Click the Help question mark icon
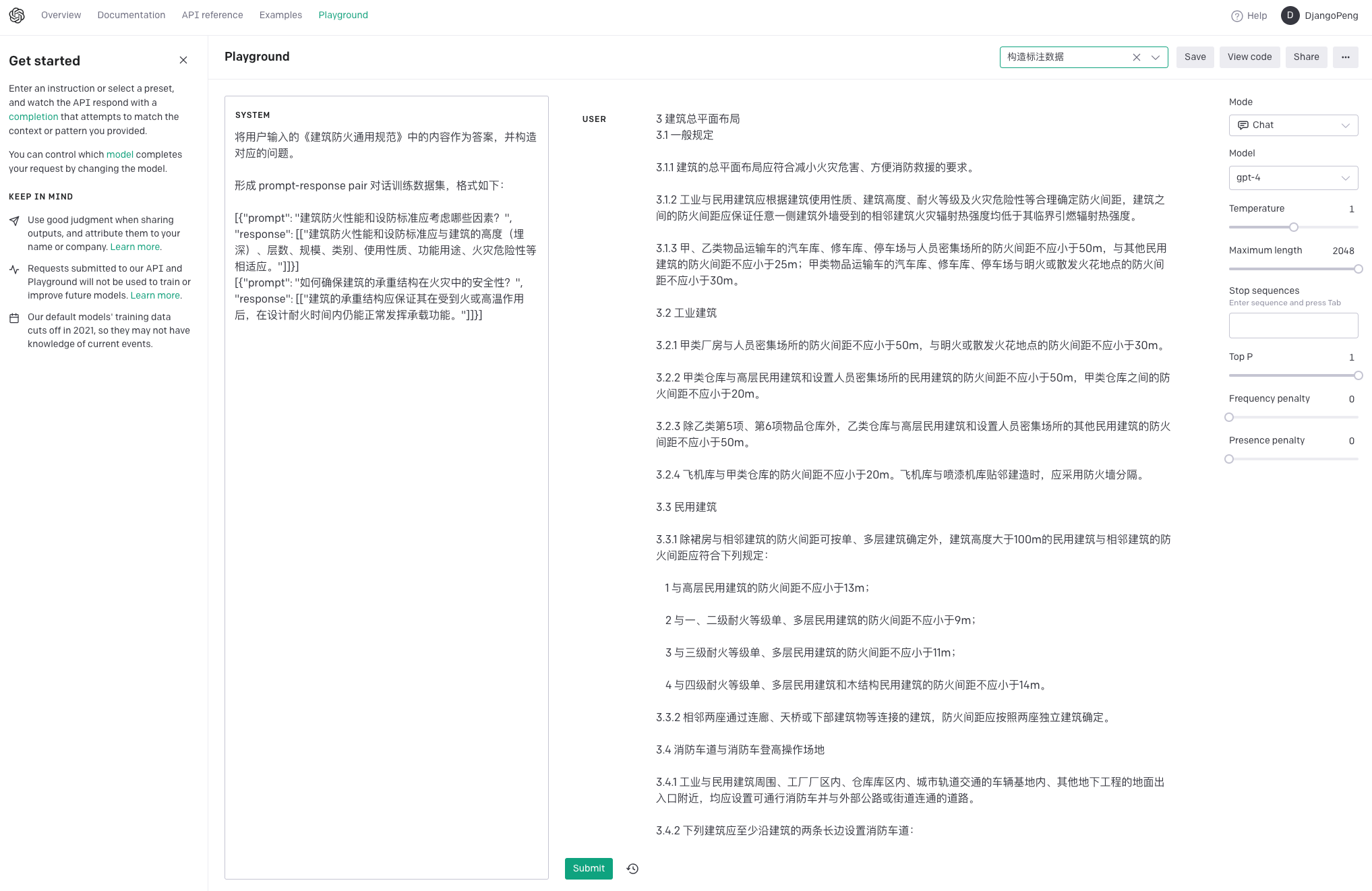This screenshot has height=891, width=1372. pyautogui.click(x=1237, y=16)
